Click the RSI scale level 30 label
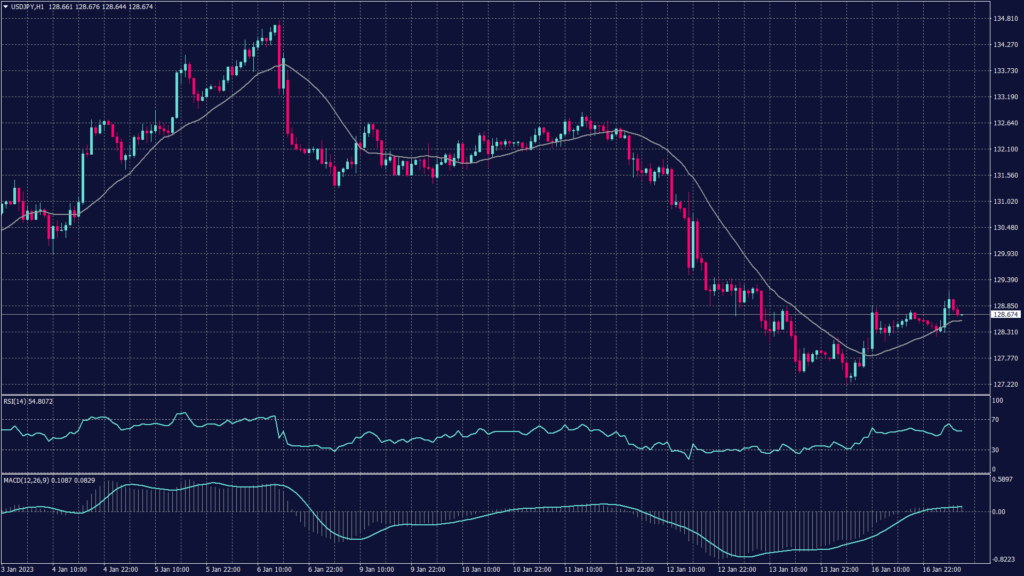The height and width of the screenshot is (576, 1024). click(996, 450)
